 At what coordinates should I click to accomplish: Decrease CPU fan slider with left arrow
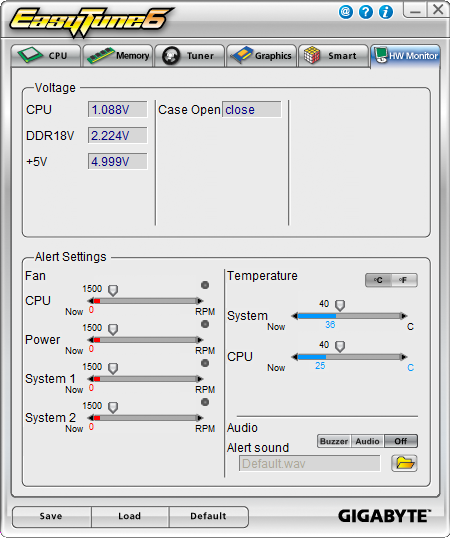pyautogui.click(x=90, y=301)
